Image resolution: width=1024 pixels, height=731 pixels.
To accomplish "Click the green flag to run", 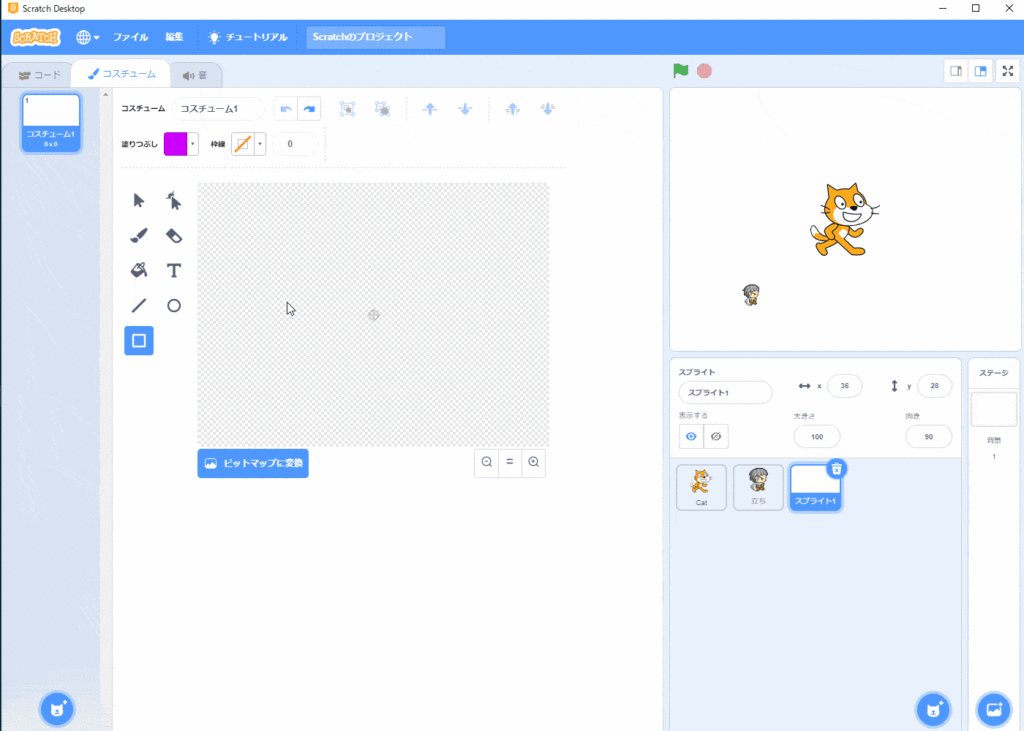I will click(x=681, y=71).
